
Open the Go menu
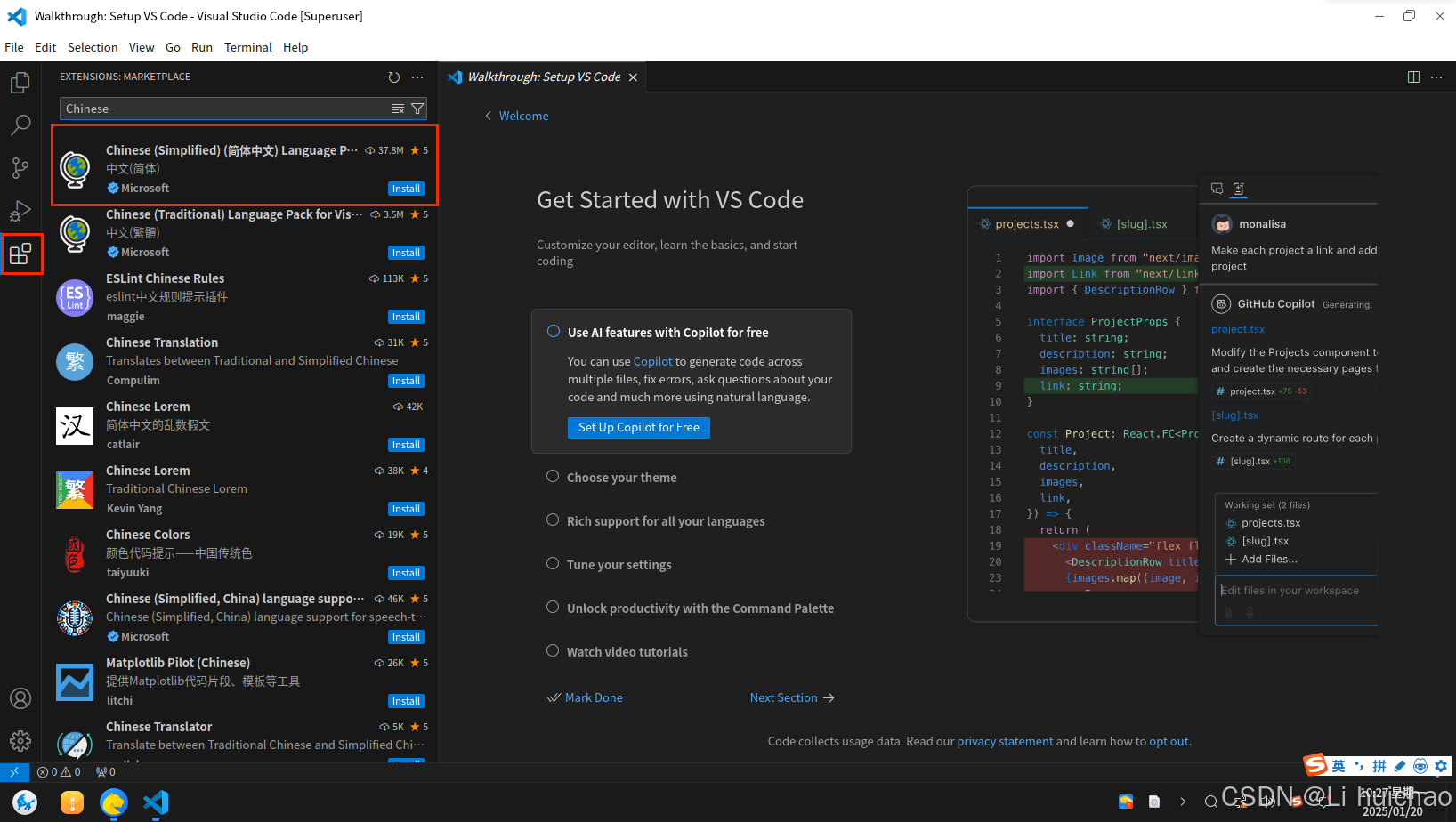pyautogui.click(x=173, y=47)
